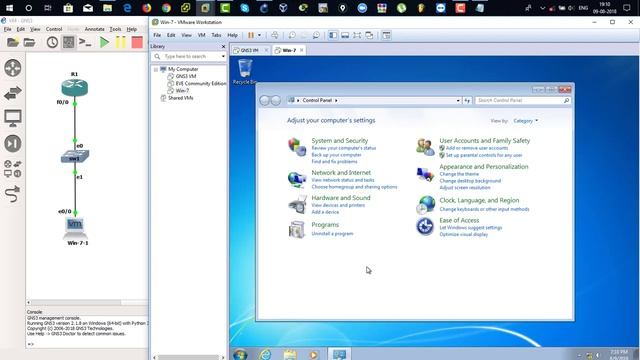Open Internet Explorer on Win-7 taskbar

coord(265,354)
